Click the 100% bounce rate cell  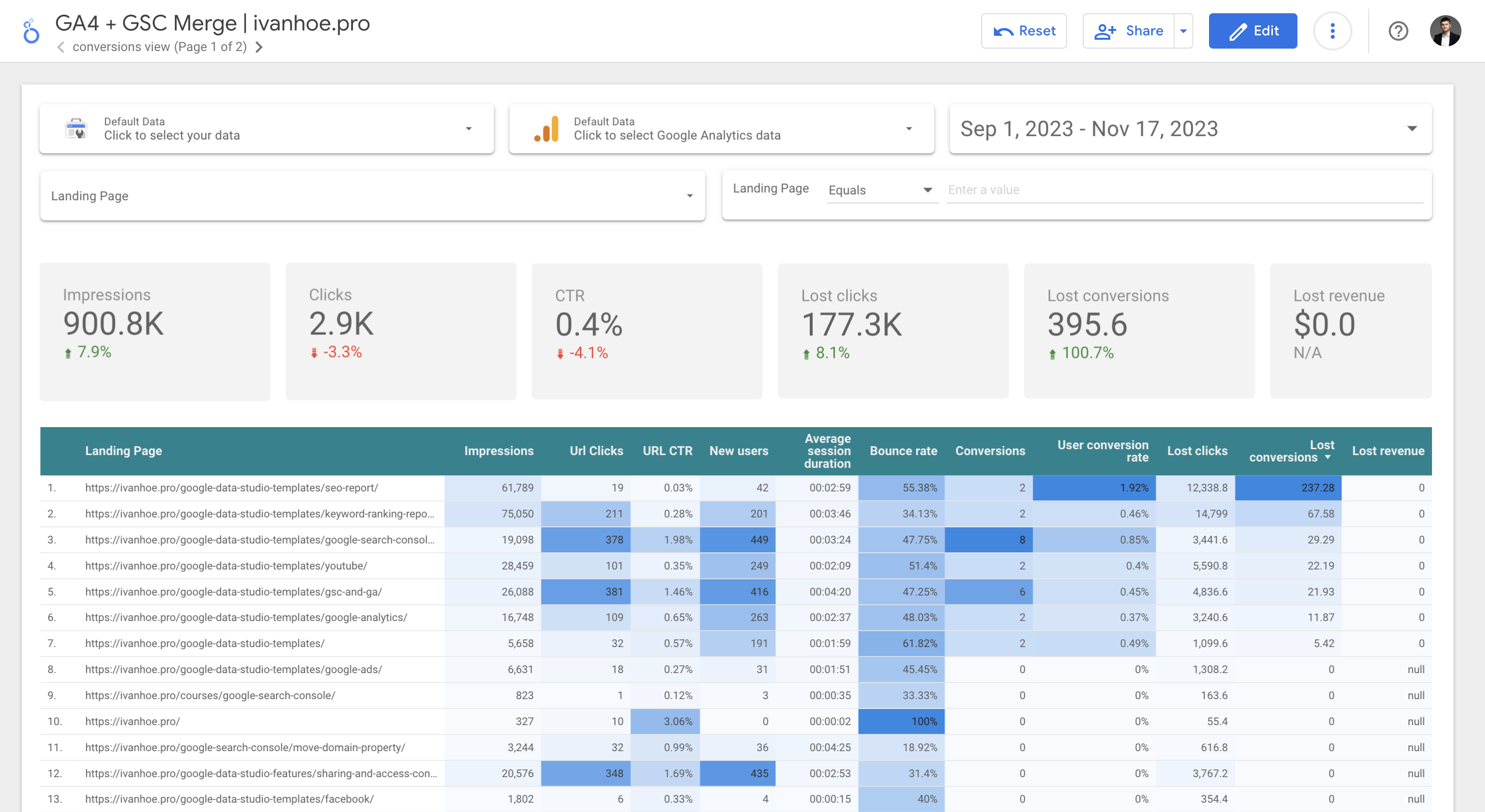click(x=902, y=722)
